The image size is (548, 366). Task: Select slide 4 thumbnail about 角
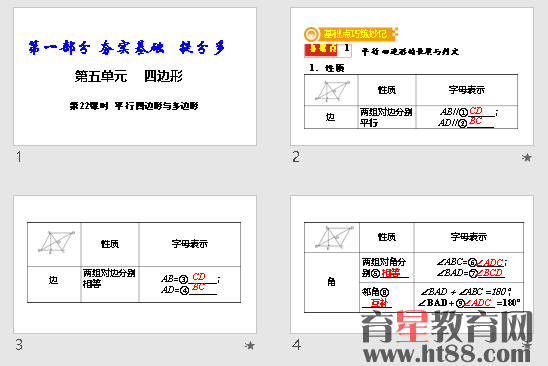(412, 264)
